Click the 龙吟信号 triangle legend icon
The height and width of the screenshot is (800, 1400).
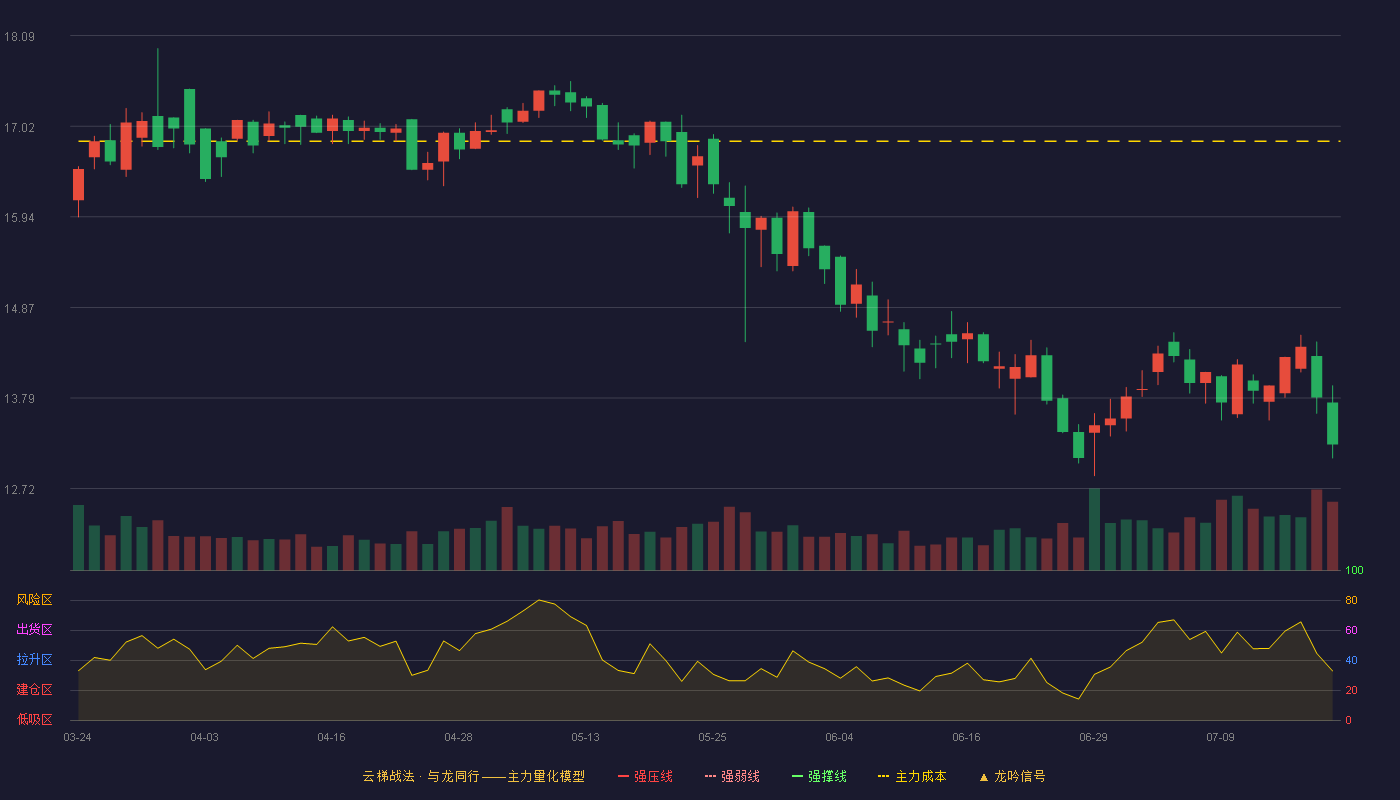pos(984,777)
